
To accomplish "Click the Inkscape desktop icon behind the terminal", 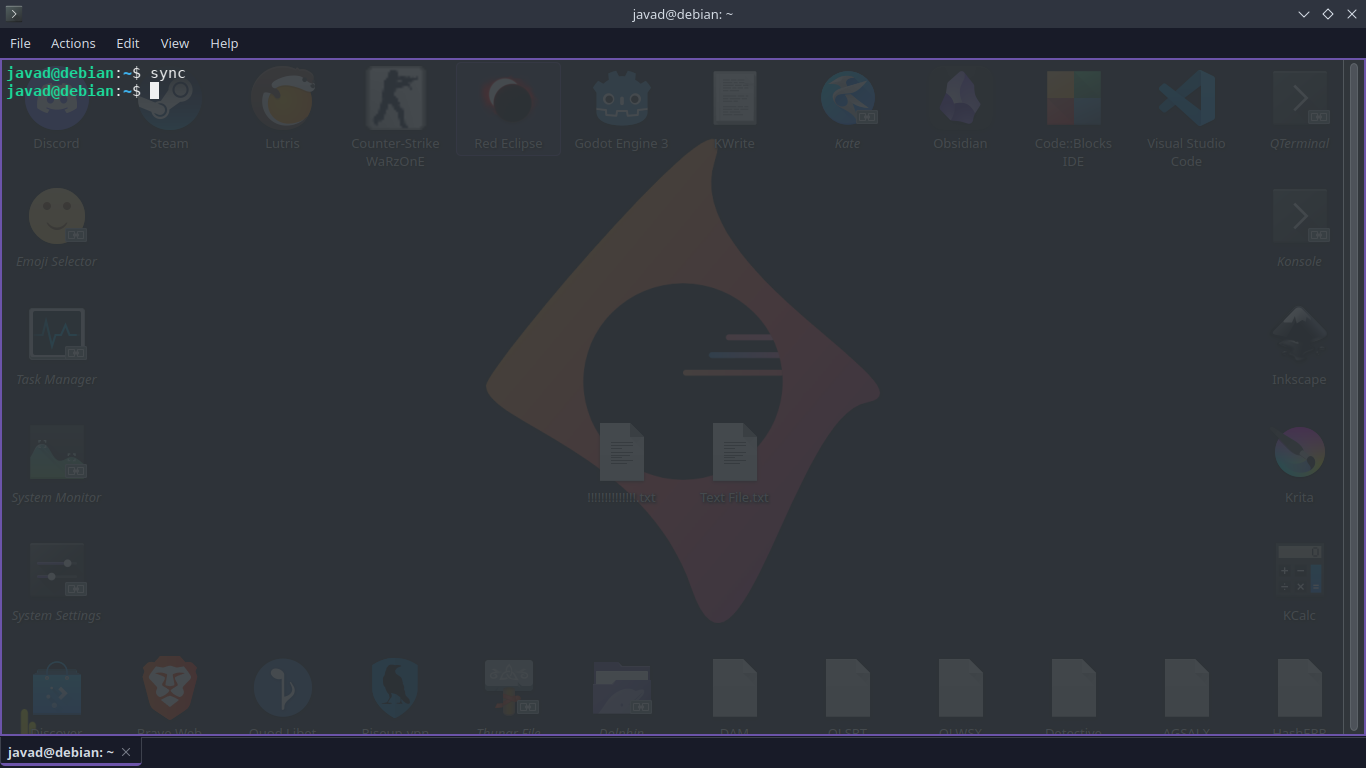I will click(x=1299, y=334).
